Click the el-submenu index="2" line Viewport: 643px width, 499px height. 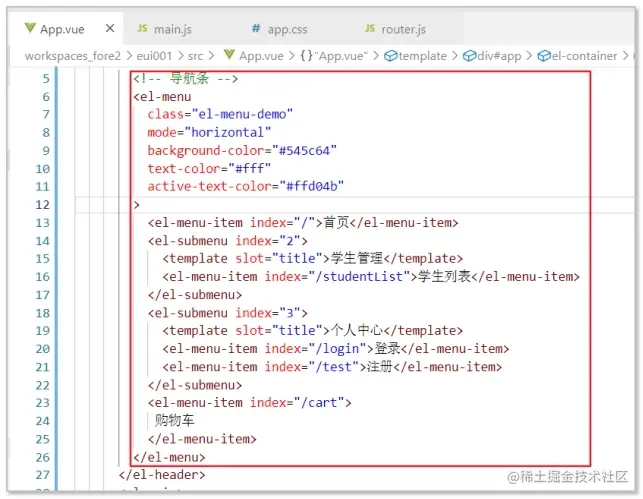228,241
